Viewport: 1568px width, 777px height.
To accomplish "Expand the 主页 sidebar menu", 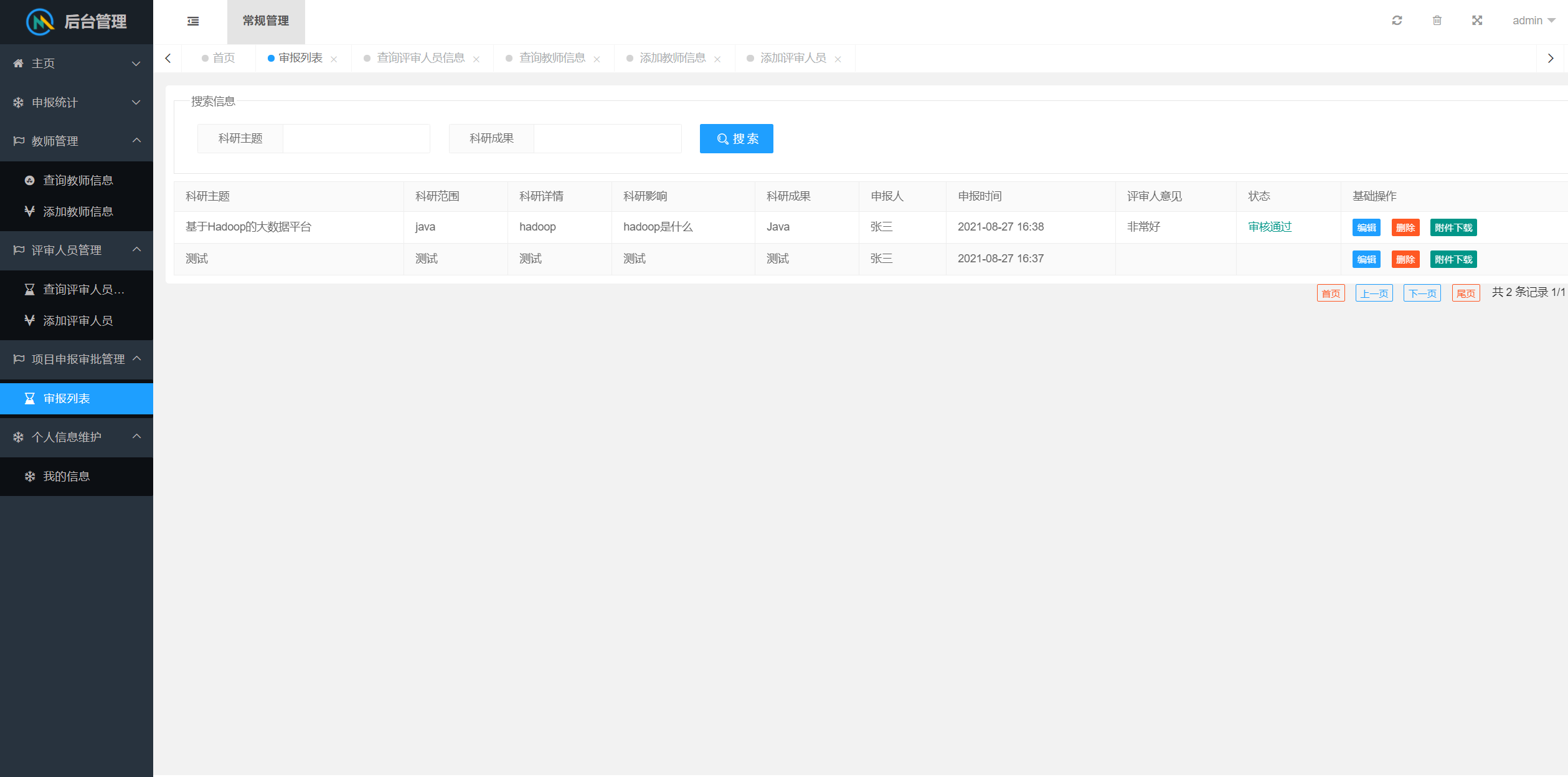I will coord(76,64).
